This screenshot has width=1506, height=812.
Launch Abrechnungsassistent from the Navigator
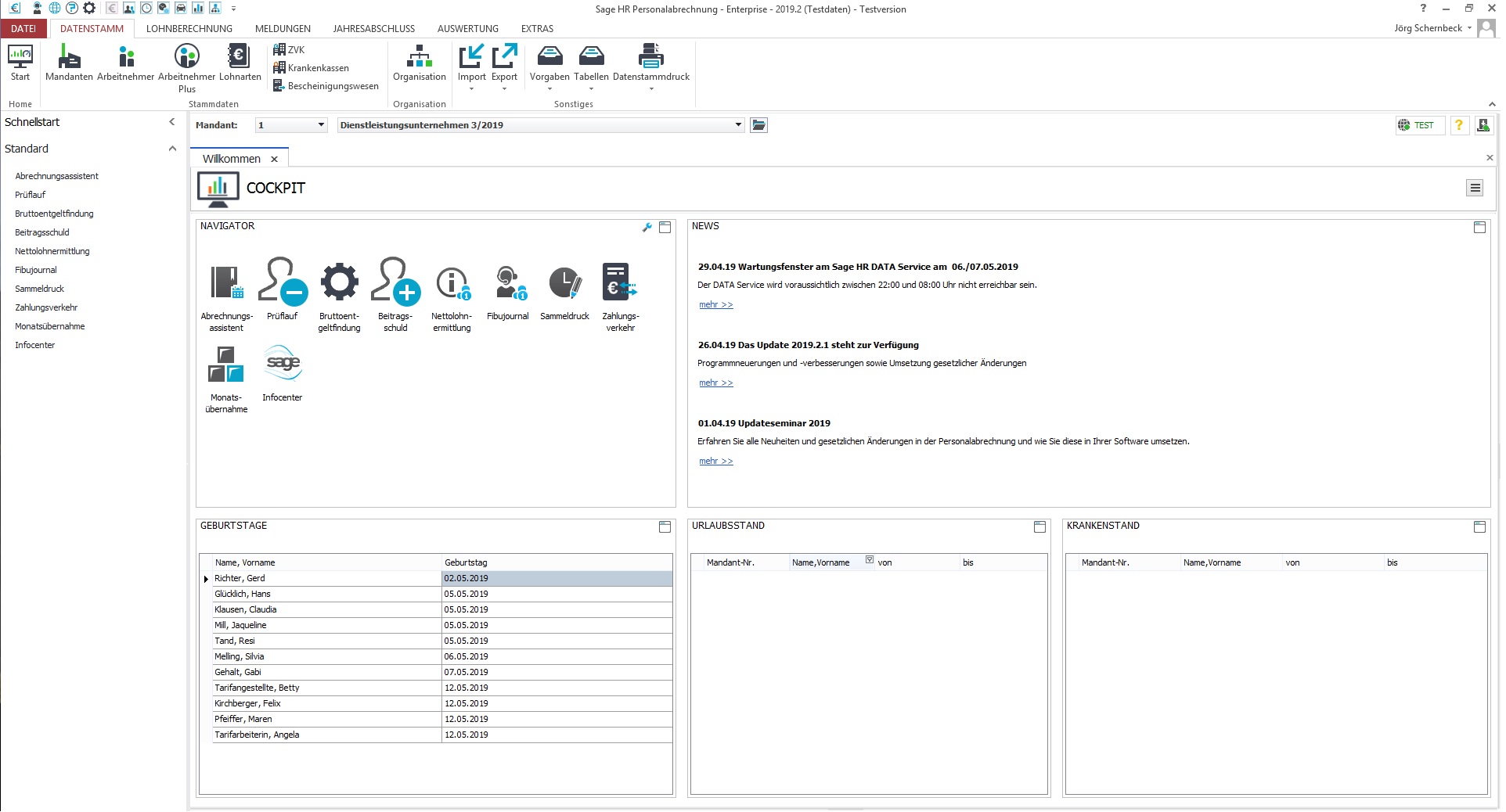point(226,297)
